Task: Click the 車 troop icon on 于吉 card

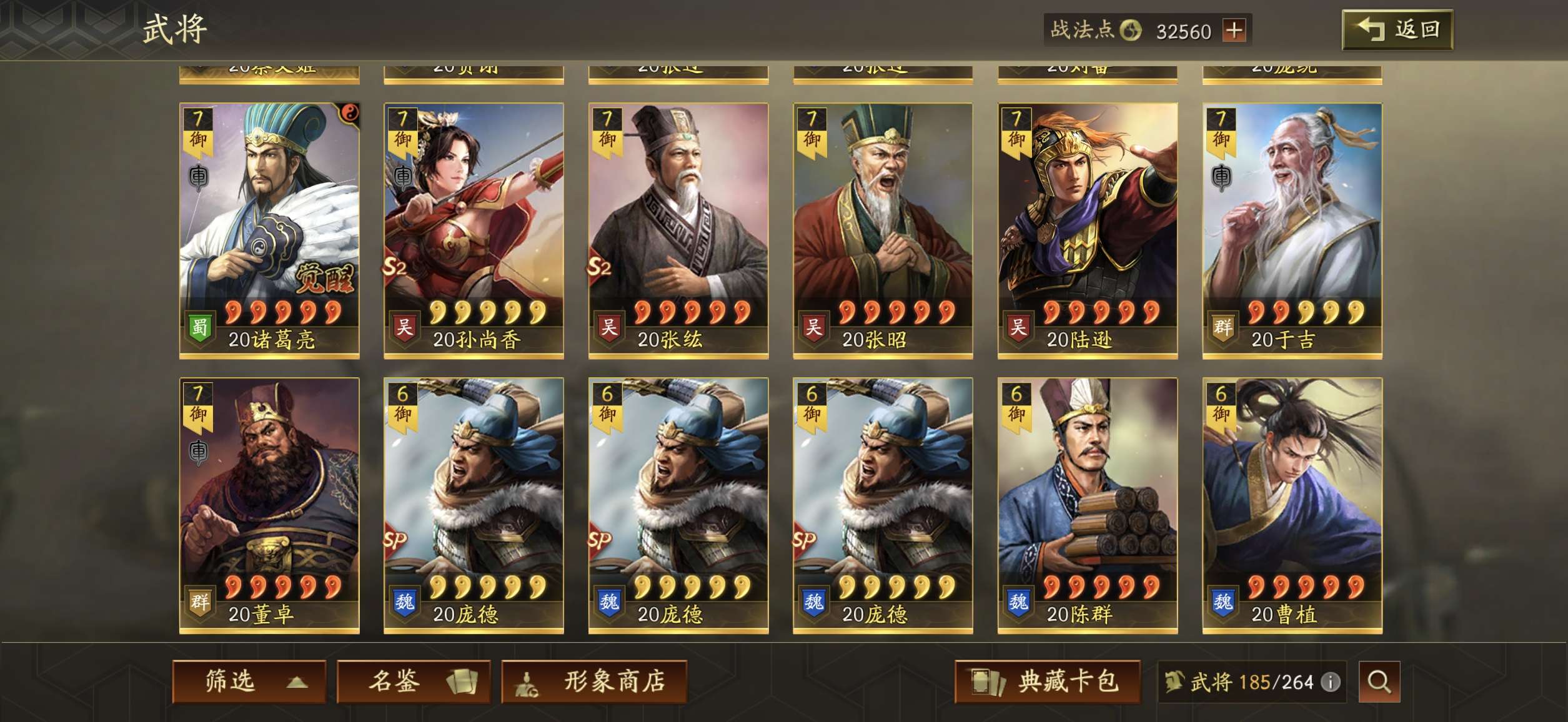Action: 1221,177
